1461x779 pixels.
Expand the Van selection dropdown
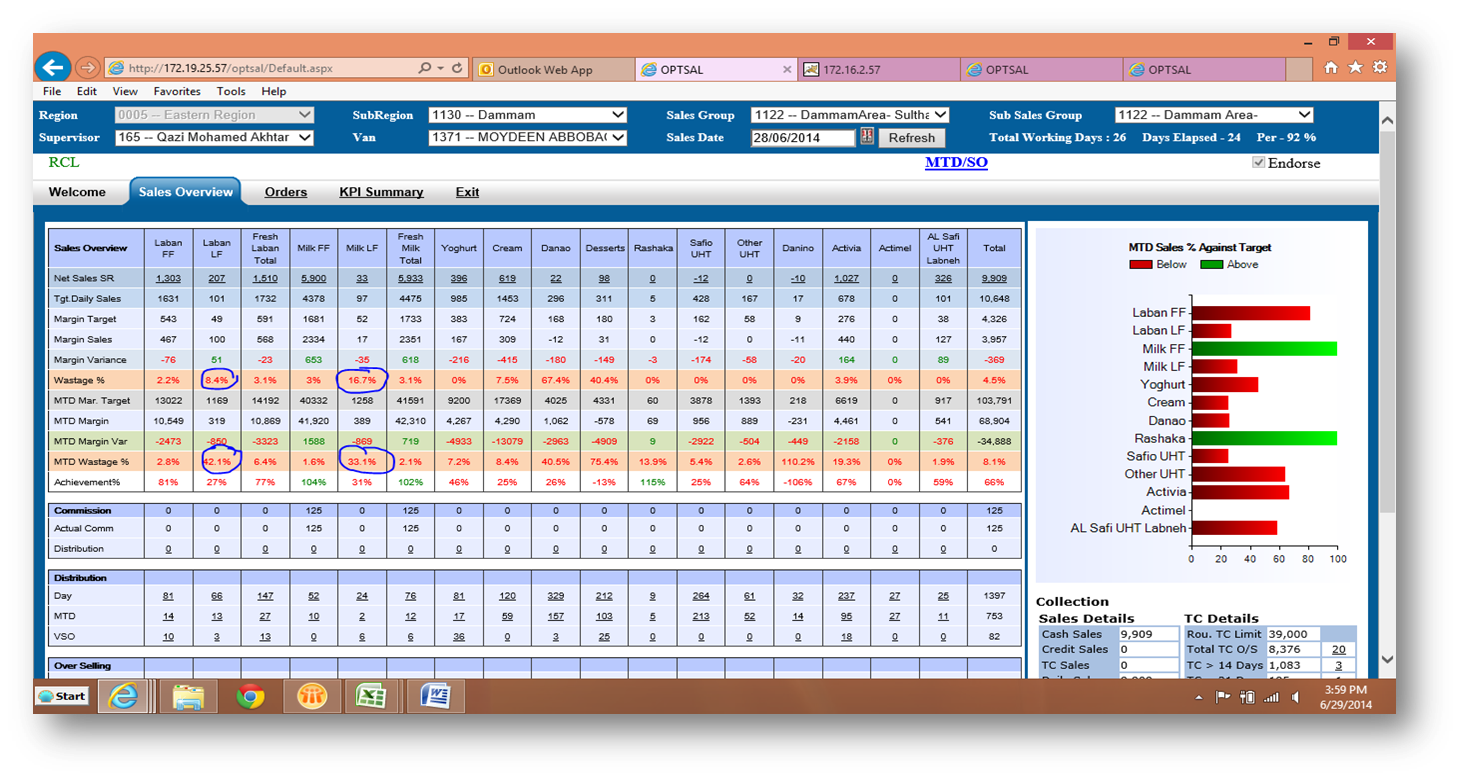point(618,137)
